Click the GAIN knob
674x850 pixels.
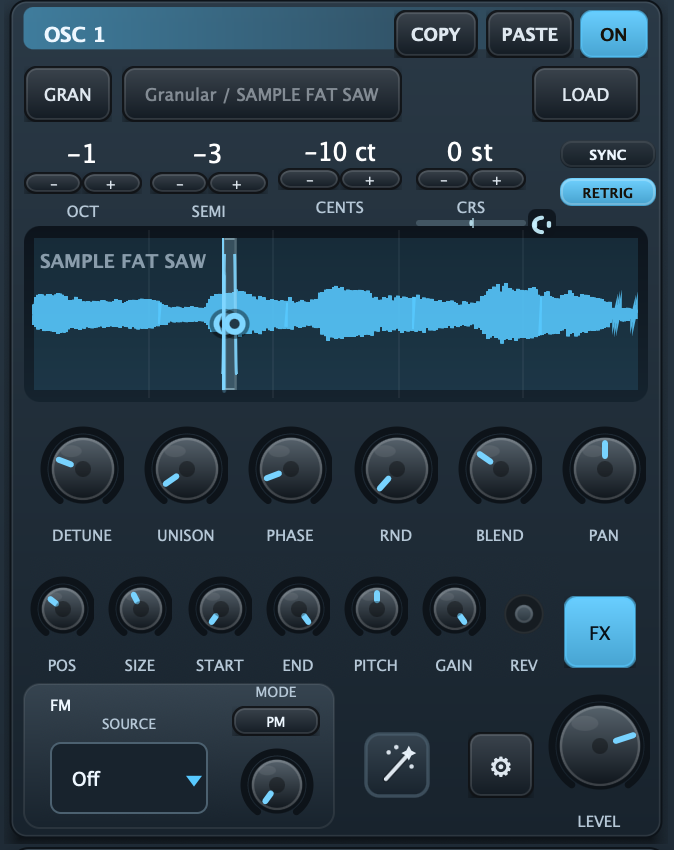click(x=454, y=608)
